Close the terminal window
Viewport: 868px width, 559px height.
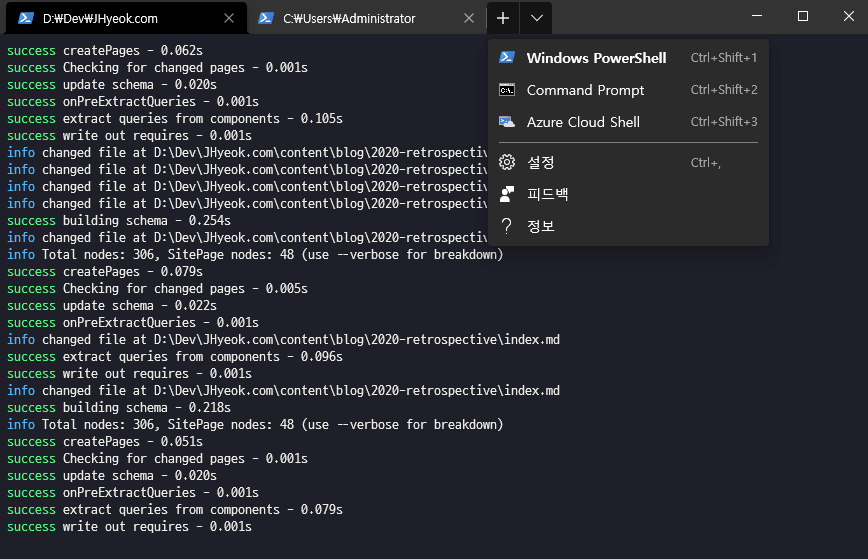[849, 16]
